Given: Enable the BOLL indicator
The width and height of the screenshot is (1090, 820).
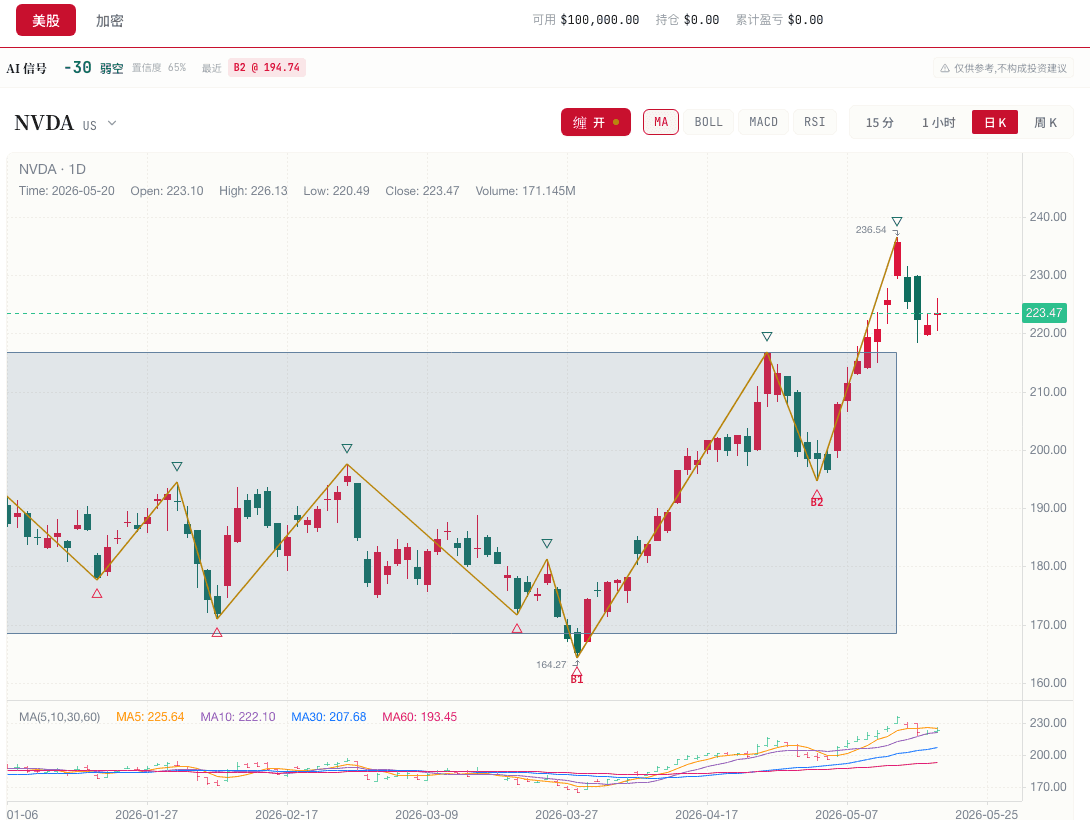Looking at the screenshot, I should 708,122.
